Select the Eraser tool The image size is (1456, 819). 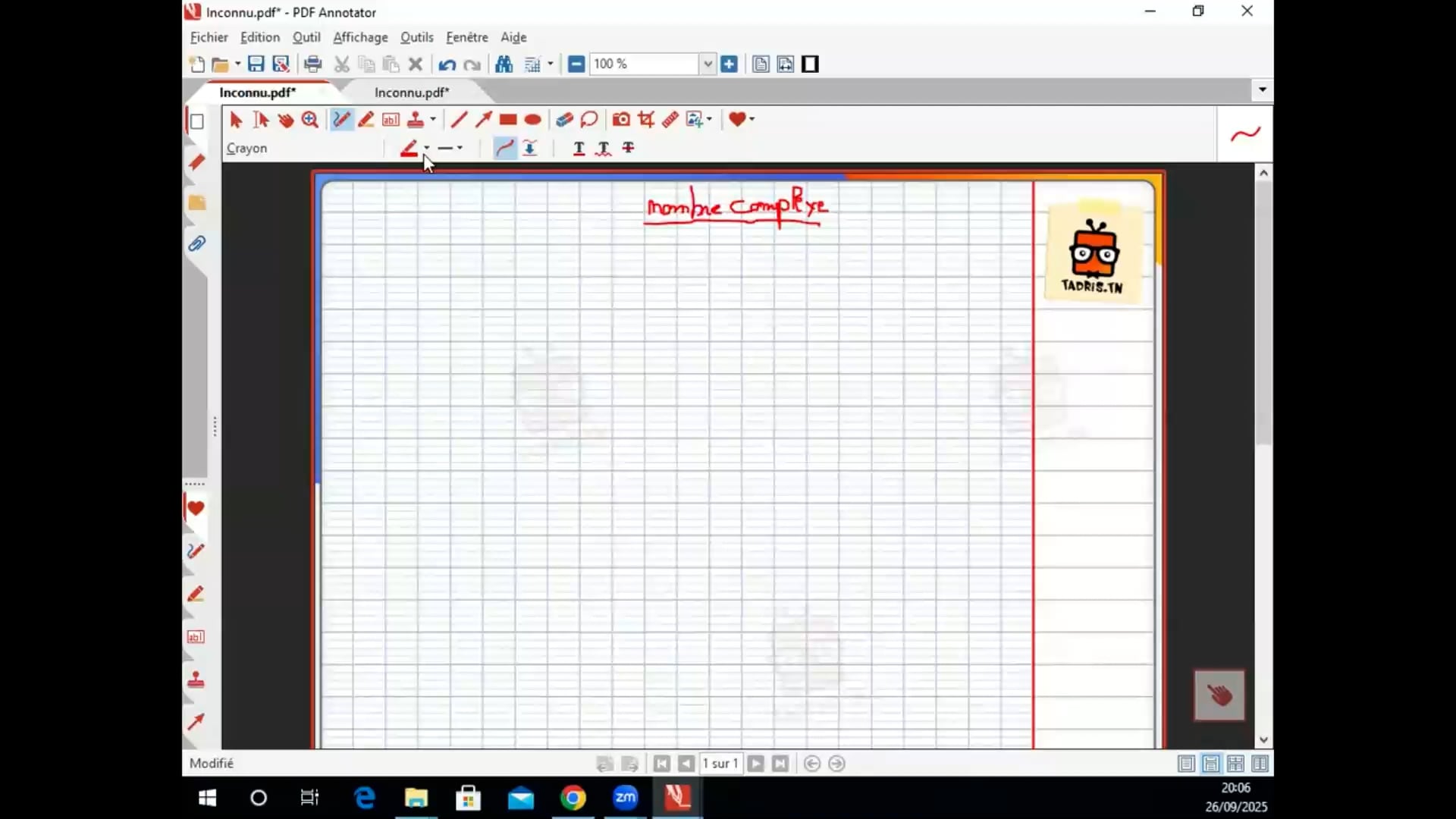coord(564,120)
